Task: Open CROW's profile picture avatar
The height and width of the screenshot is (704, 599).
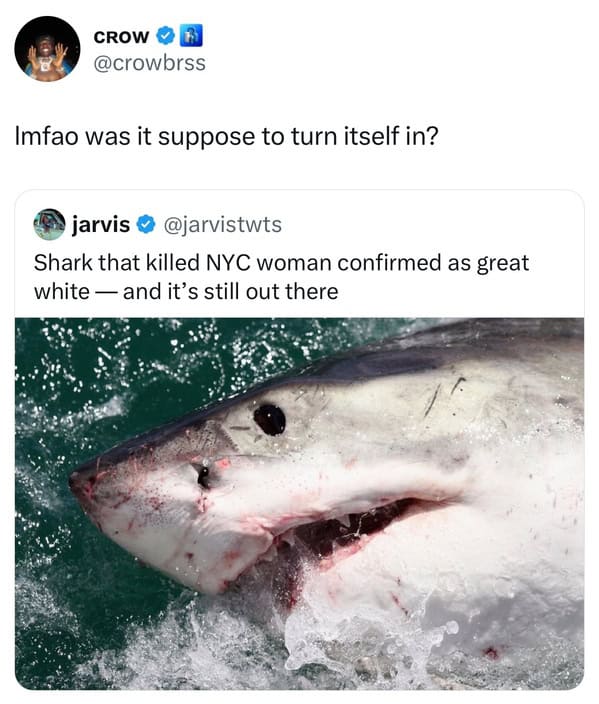Action: pyautogui.click(x=47, y=49)
